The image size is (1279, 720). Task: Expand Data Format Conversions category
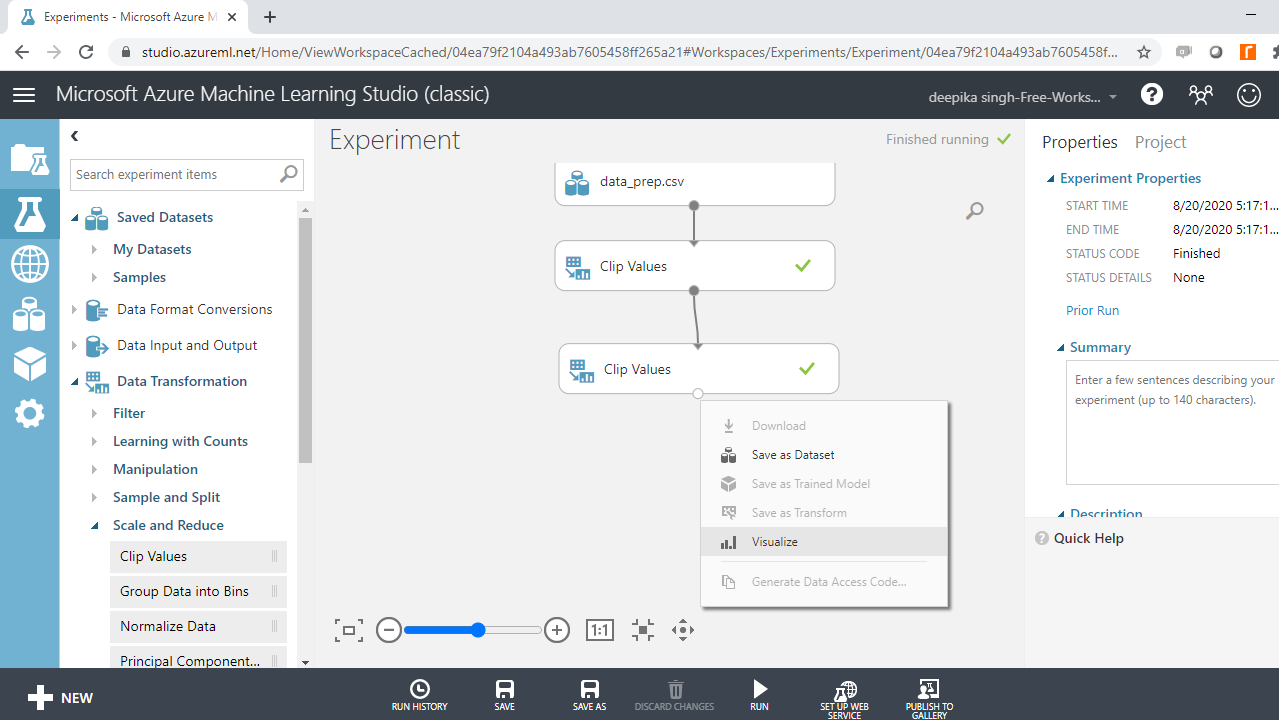tap(74, 310)
